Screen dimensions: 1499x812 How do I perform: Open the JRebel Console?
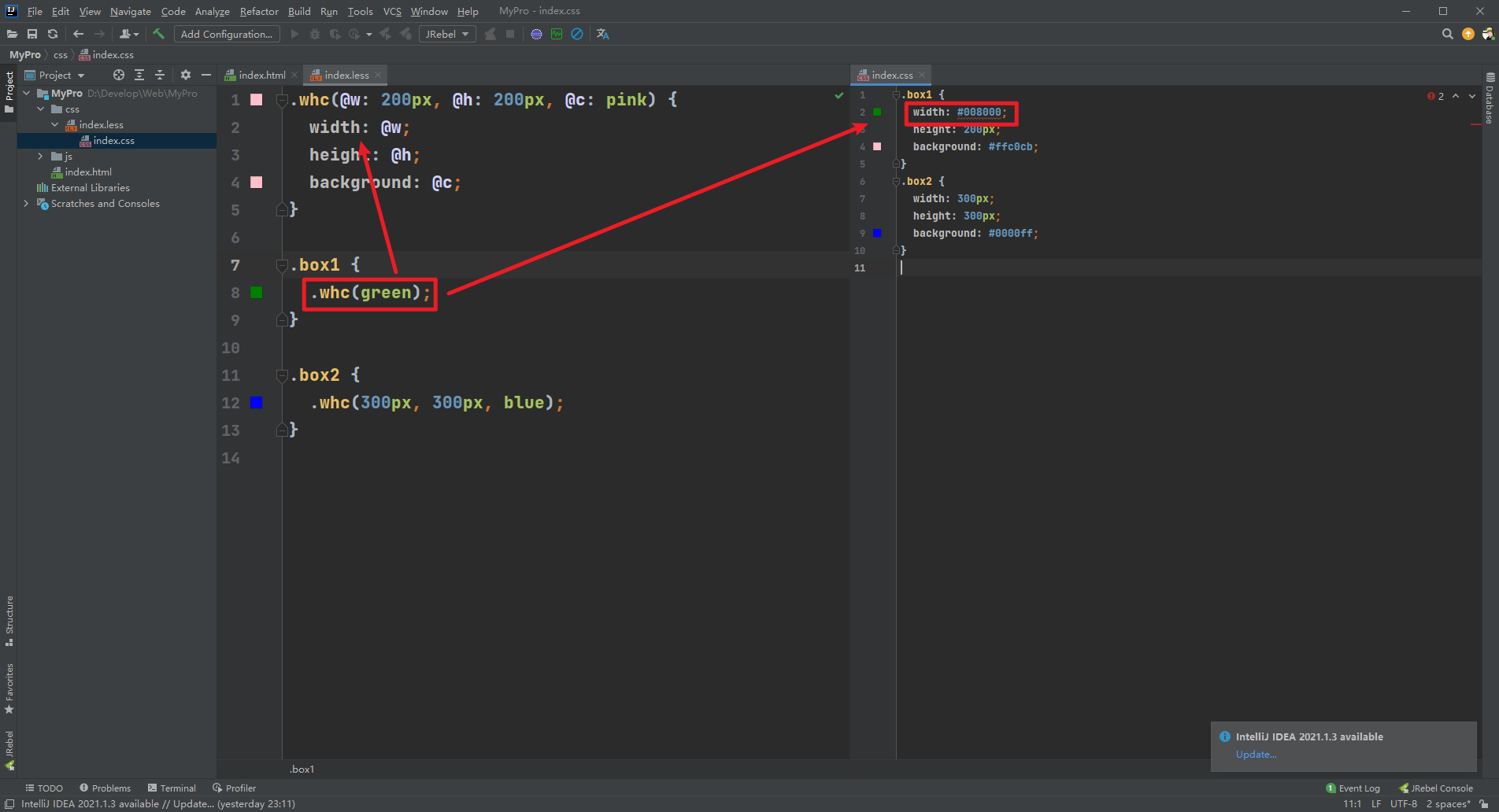click(1435, 788)
